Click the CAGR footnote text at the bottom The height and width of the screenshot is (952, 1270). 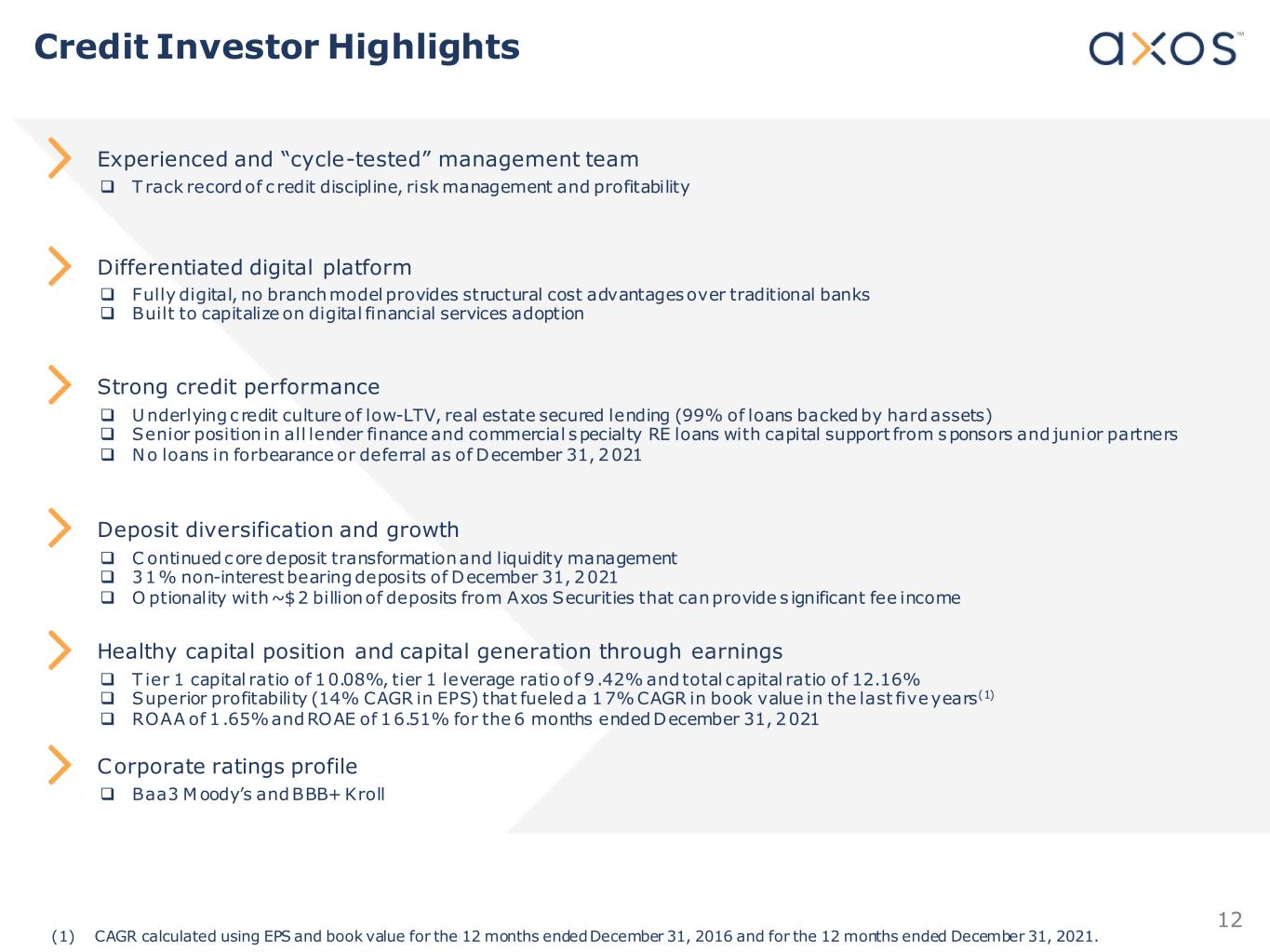coord(595,936)
